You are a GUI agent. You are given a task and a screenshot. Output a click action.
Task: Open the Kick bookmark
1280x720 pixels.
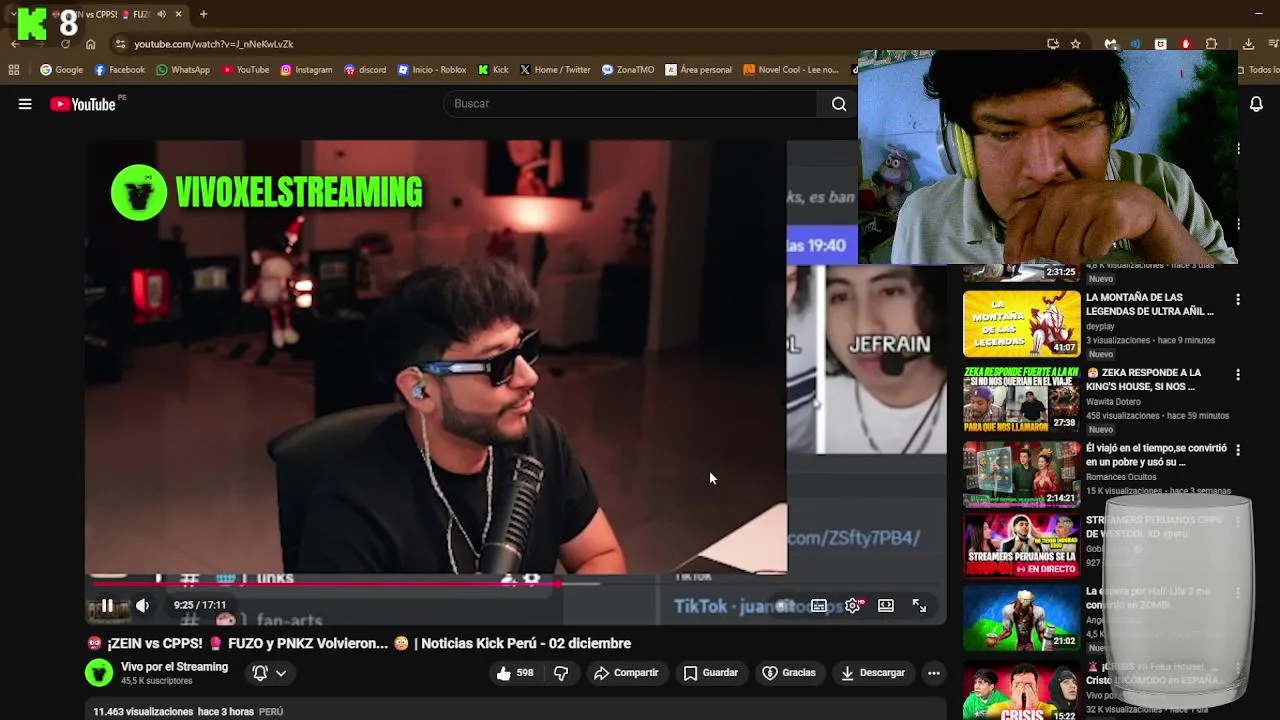[493, 70]
